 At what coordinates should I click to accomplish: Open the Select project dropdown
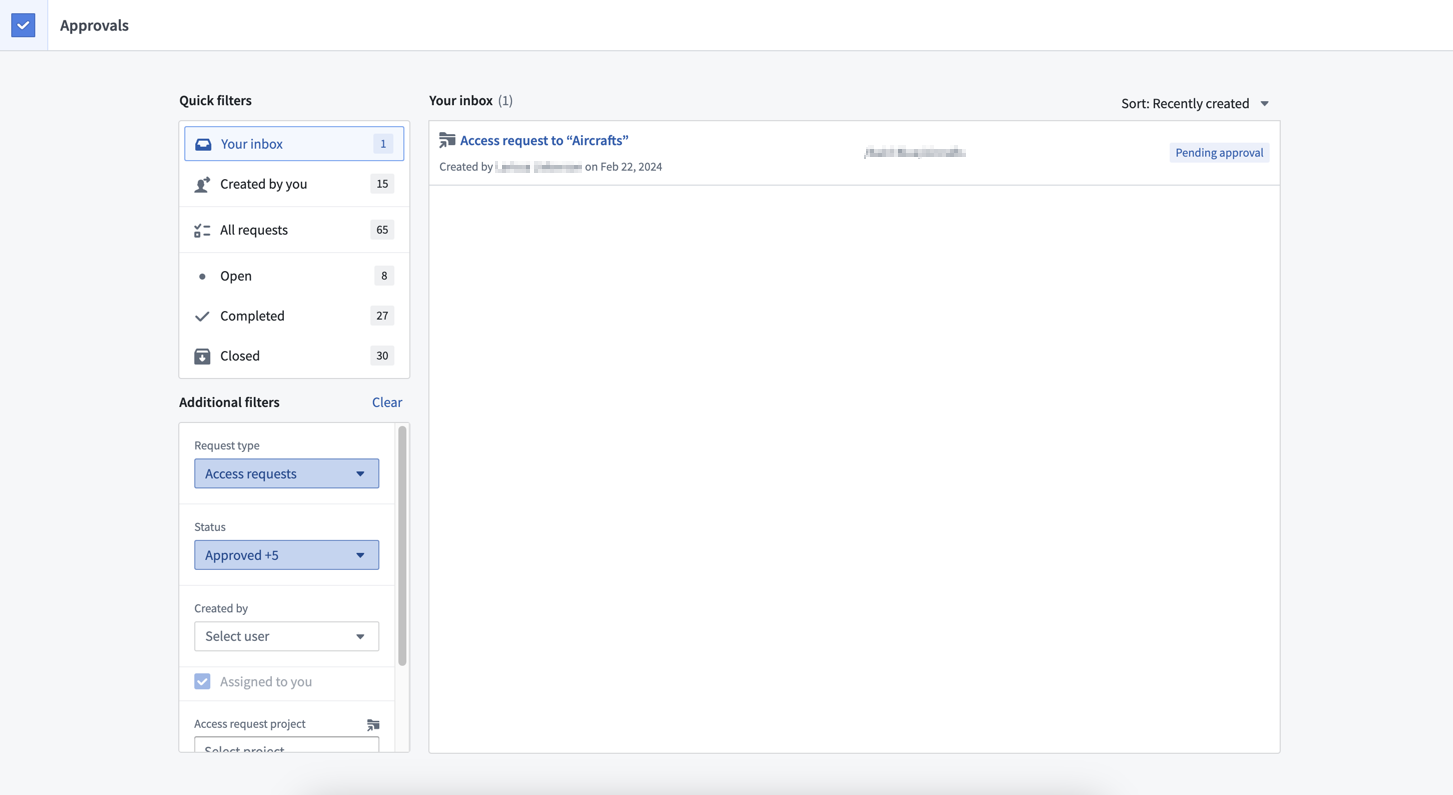(x=286, y=745)
